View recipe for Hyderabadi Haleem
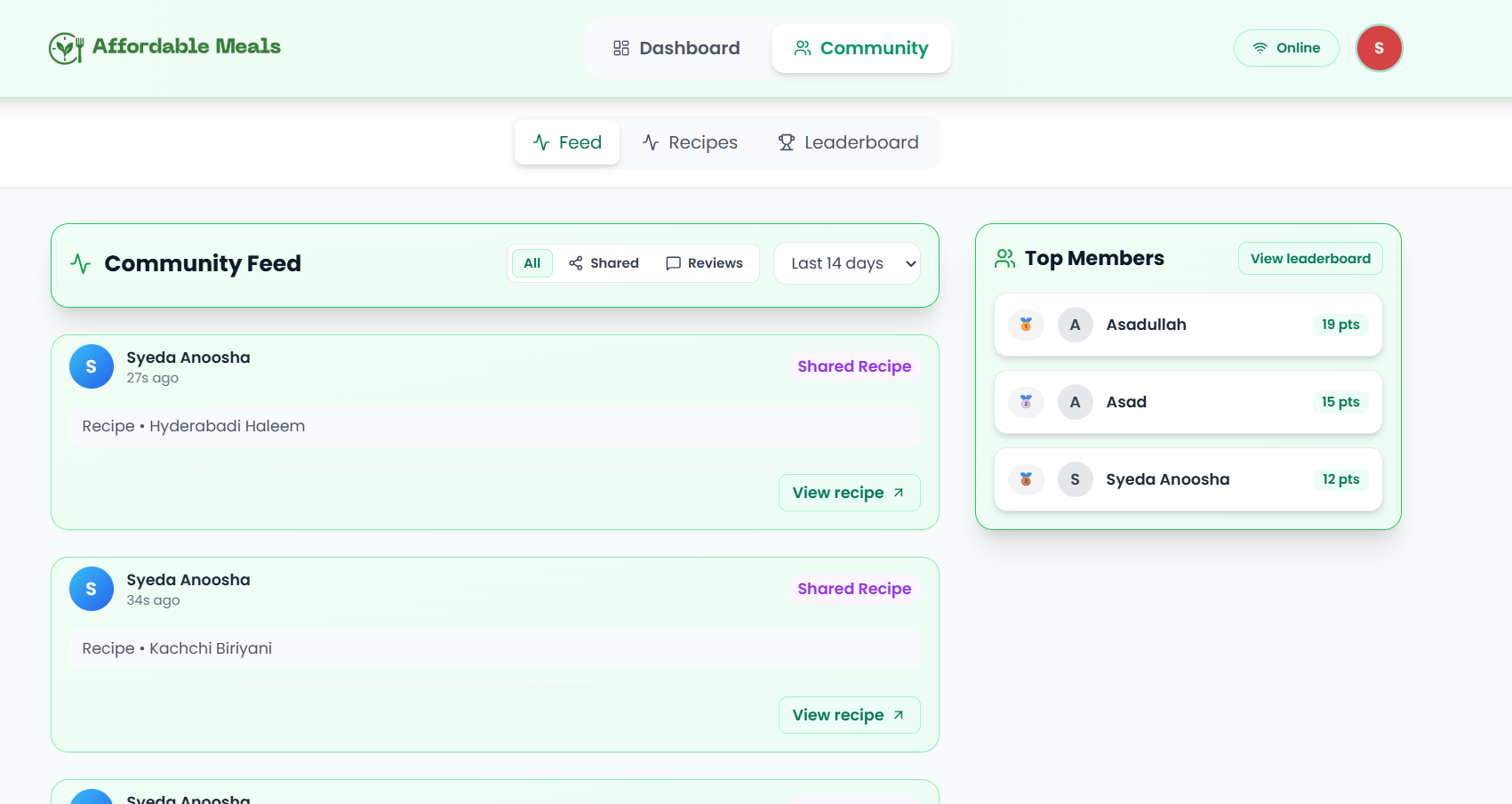The height and width of the screenshot is (804, 1512). tap(849, 493)
